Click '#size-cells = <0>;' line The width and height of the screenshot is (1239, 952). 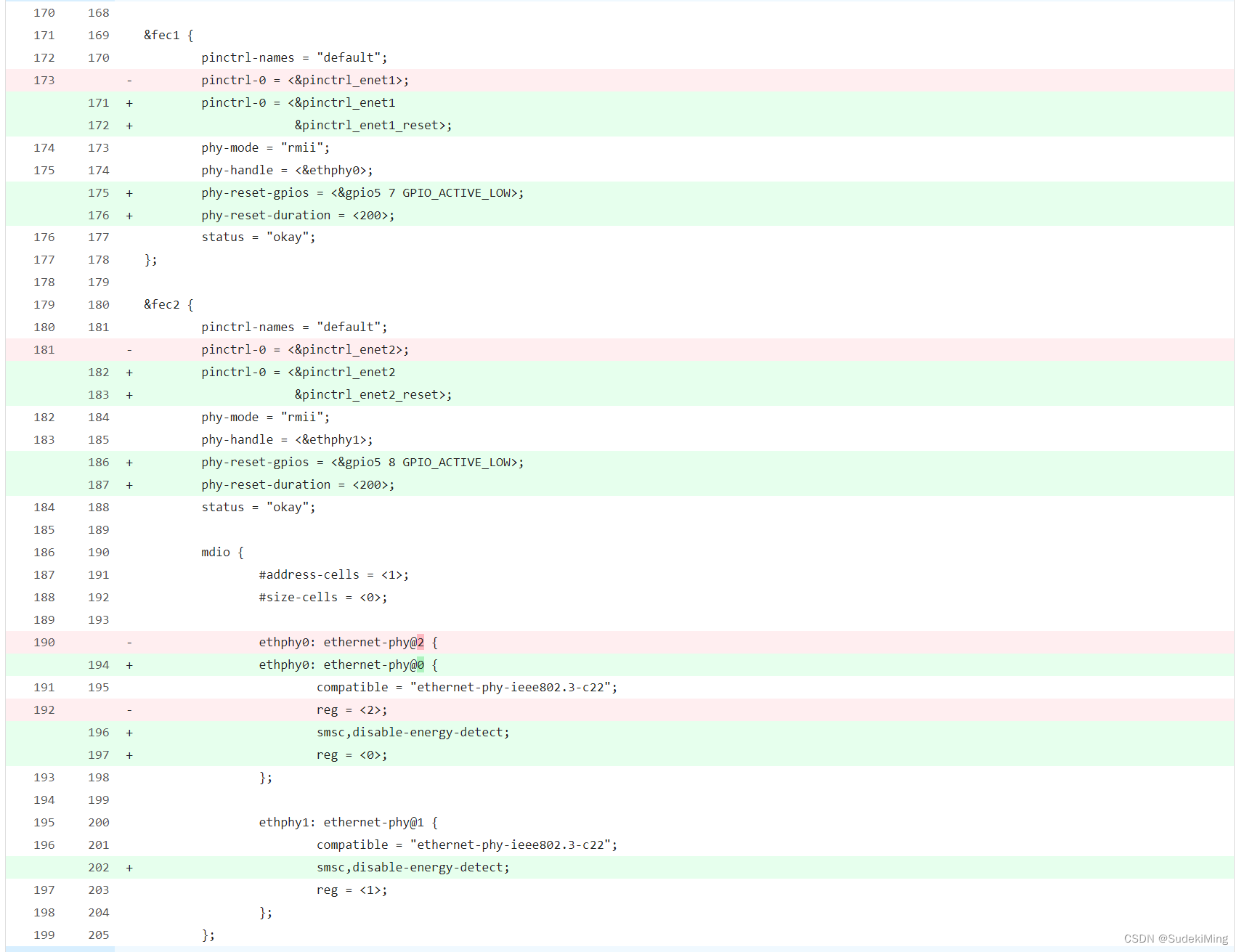pos(619,597)
